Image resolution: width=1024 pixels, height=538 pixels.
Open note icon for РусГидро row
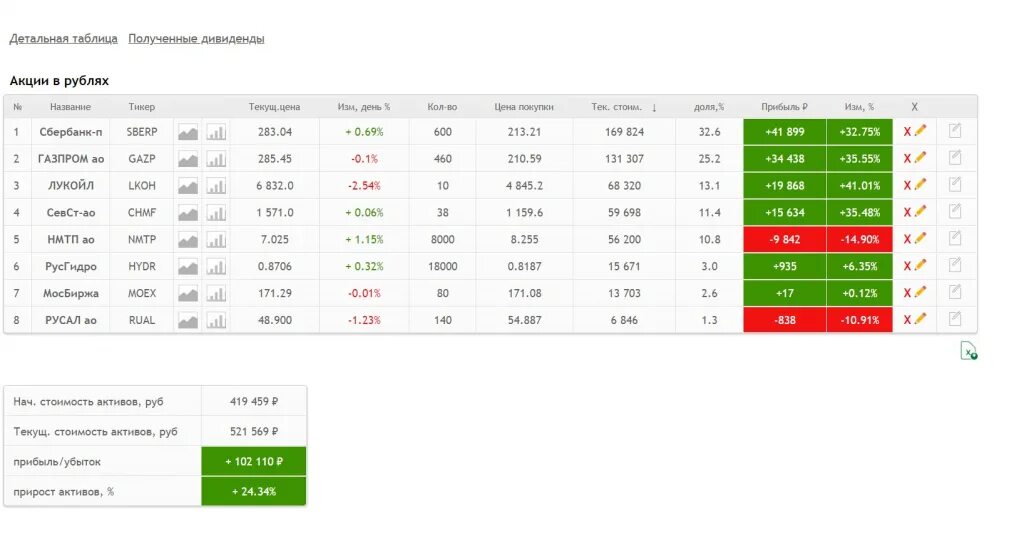point(955,265)
